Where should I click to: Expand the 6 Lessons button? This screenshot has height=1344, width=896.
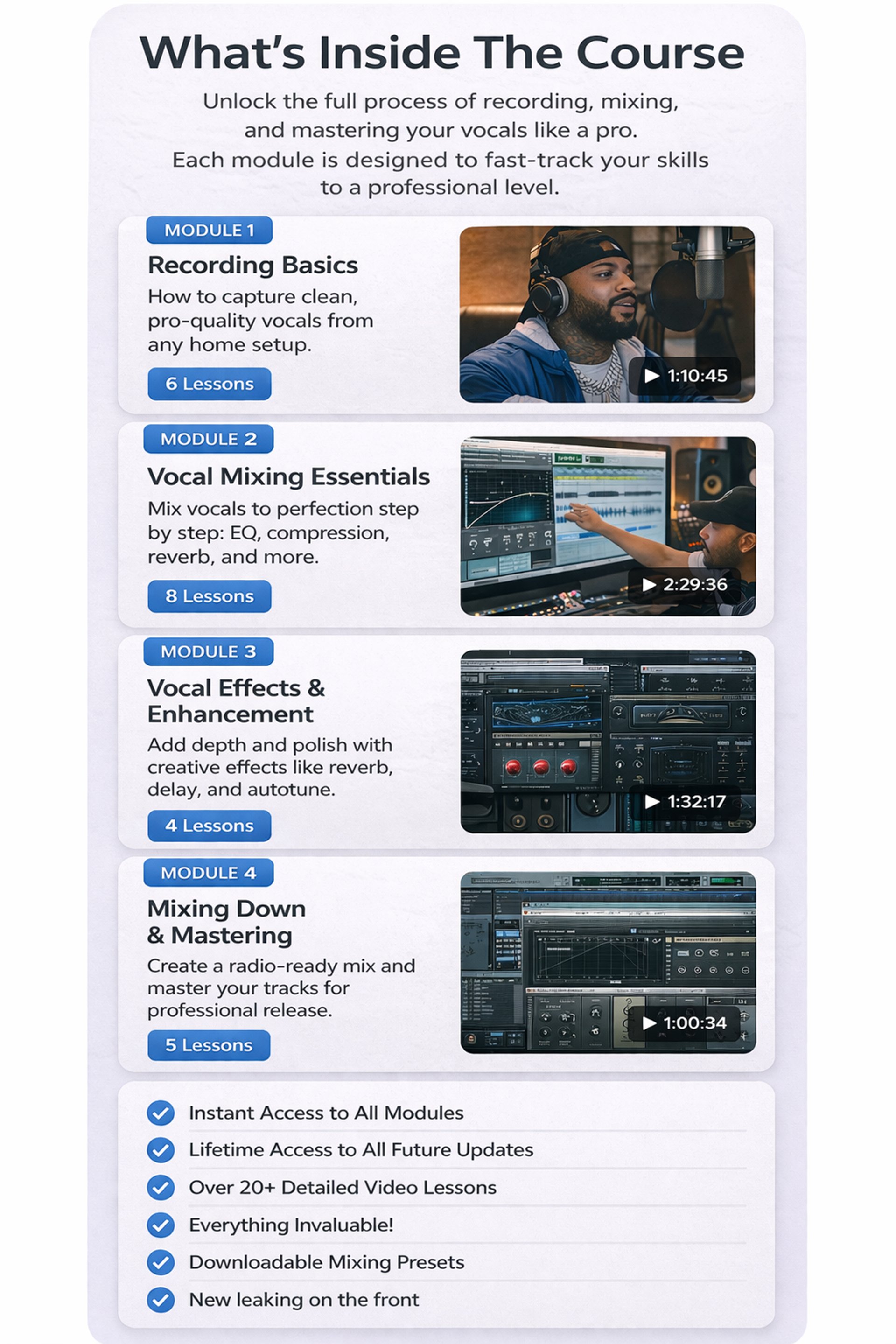pyautogui.click(x=209, y=384)
